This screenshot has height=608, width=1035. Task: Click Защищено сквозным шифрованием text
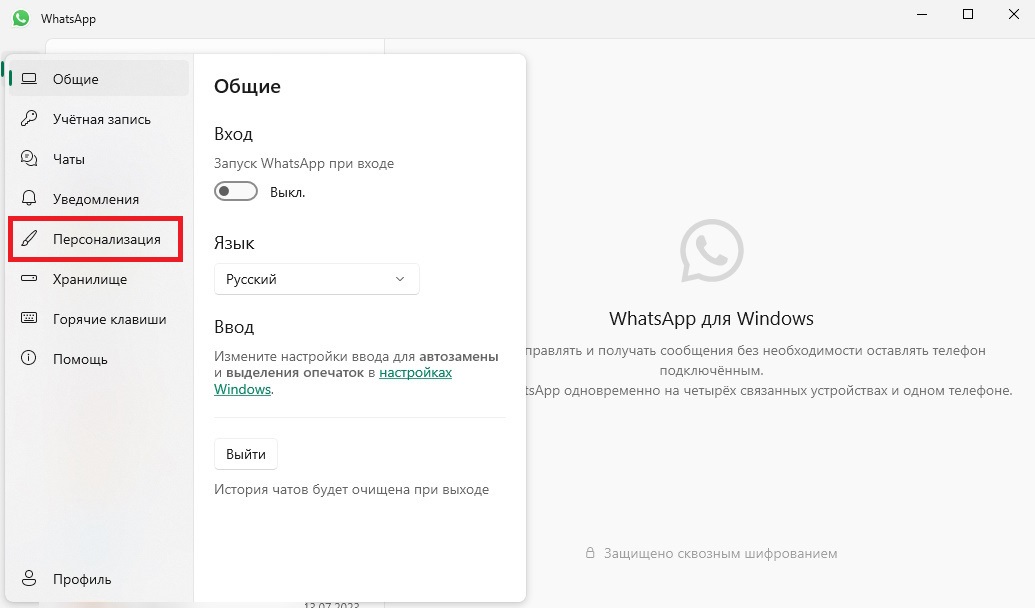point(720,553)
